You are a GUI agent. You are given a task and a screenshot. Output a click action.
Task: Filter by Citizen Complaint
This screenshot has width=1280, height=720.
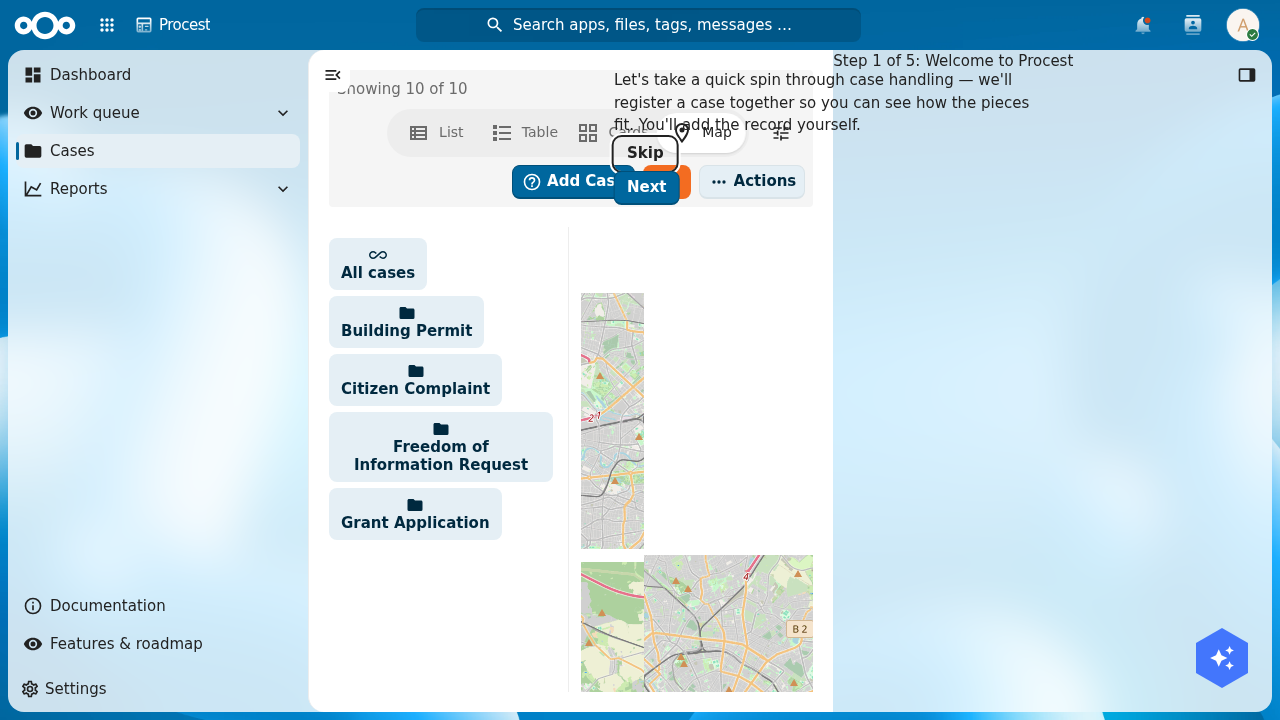pos(415,380)
